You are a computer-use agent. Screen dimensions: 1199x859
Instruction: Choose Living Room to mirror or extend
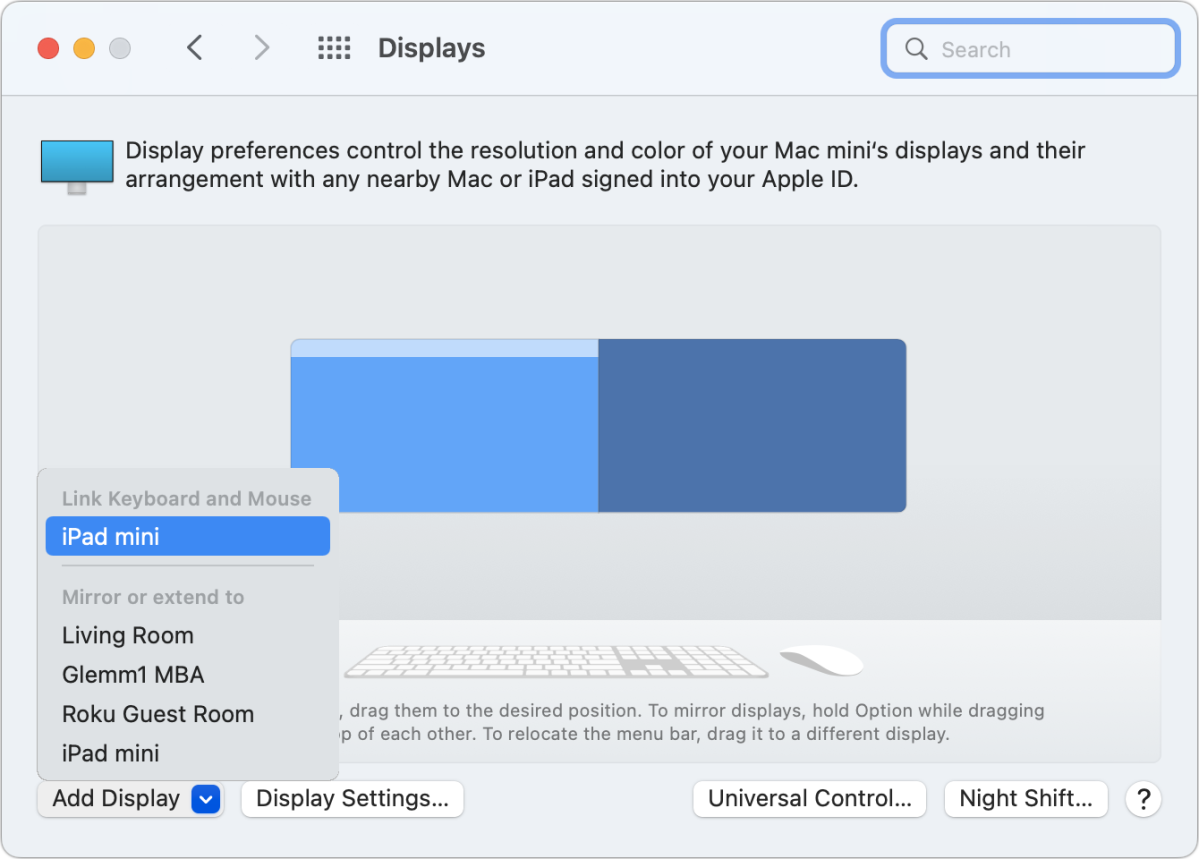click(x=128, y=636)
